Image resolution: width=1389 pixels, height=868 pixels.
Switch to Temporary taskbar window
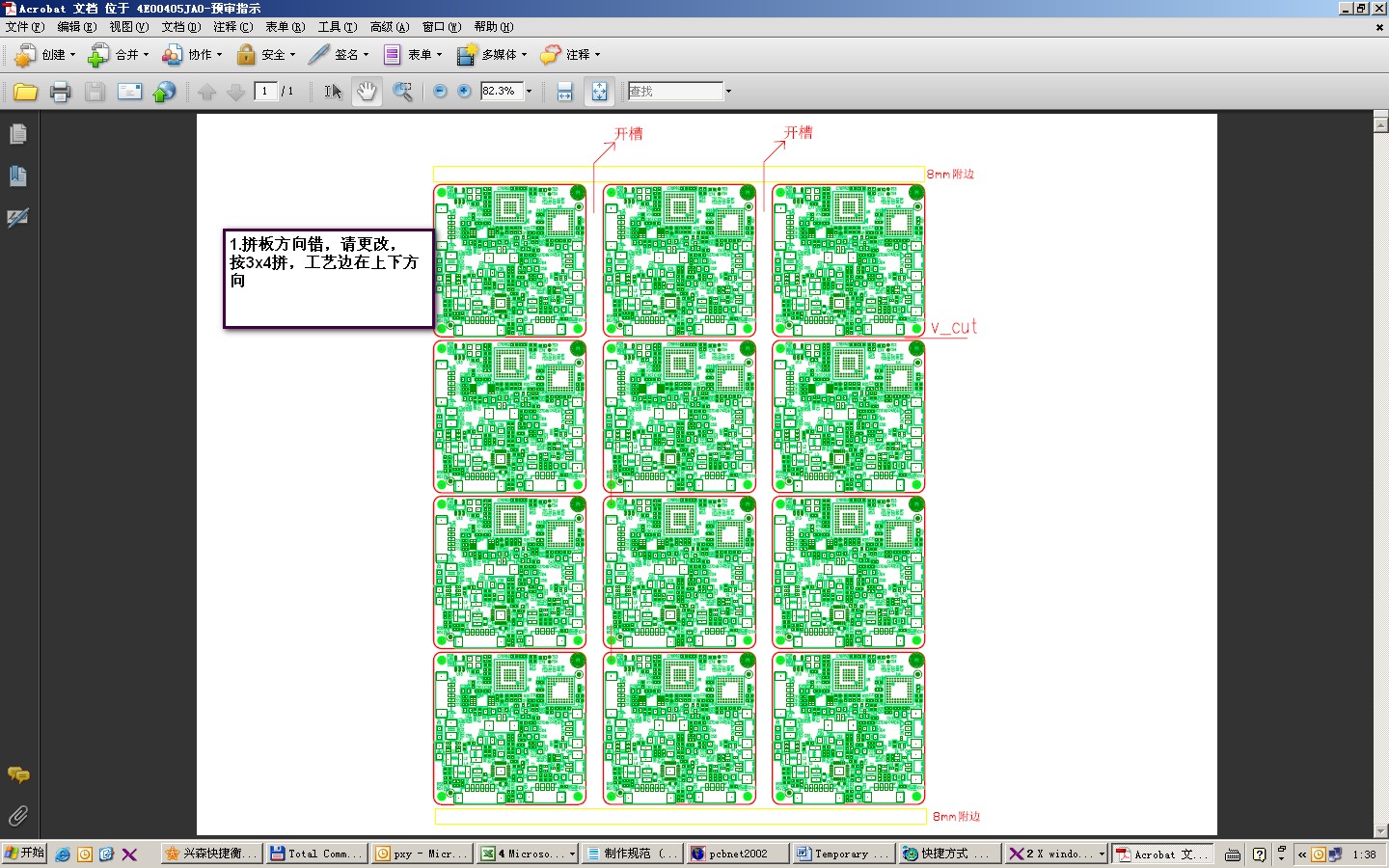pos(842,854)
